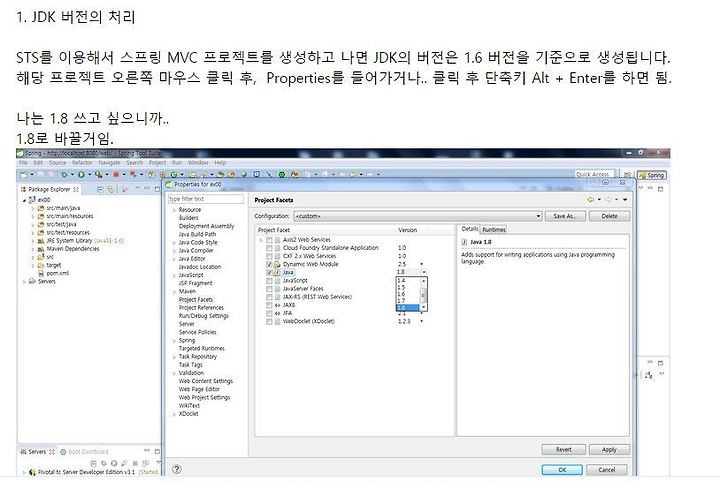Collapse the ex00 project tree
Screen dimensions: 720x482
click(x=25, y=200)
